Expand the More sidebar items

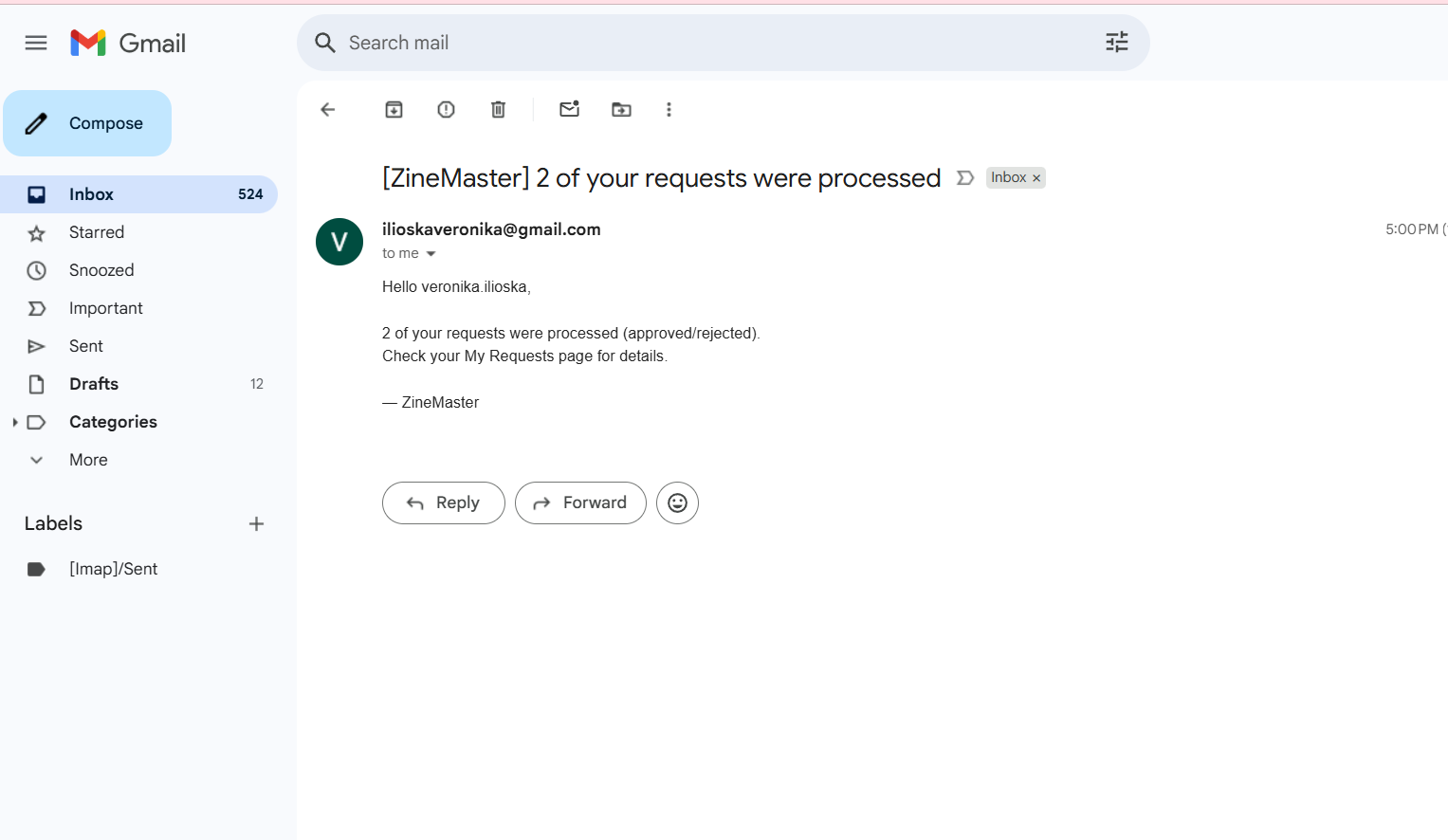[x=88, y=460]
